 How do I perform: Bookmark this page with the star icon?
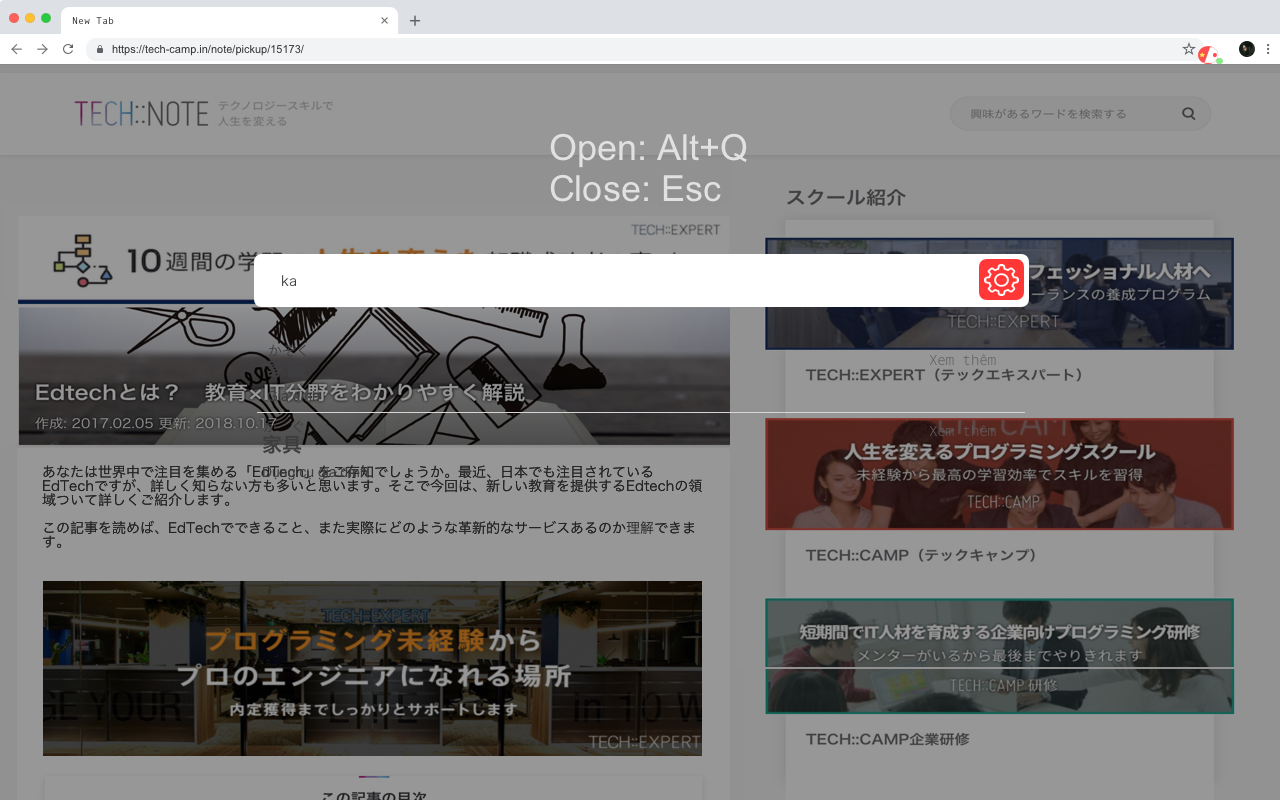click(1188, 49)
